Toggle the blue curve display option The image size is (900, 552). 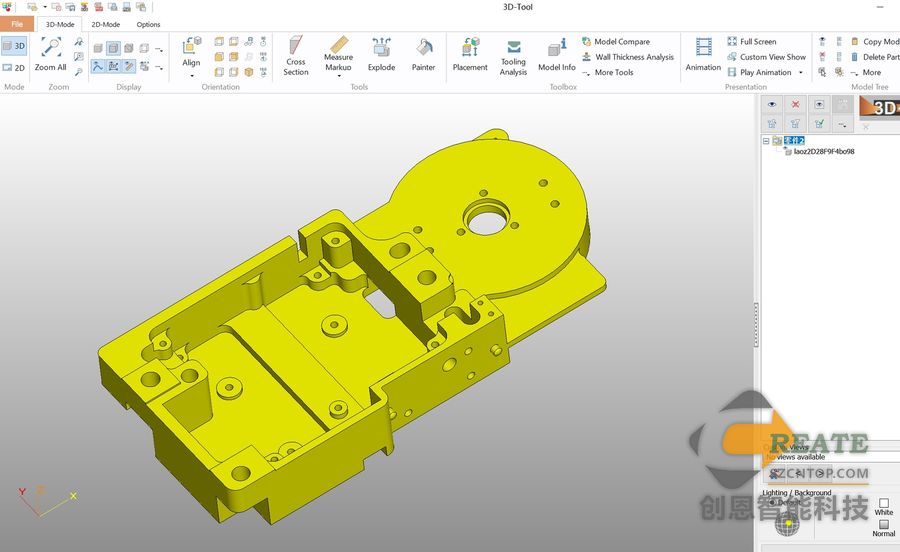click(98, 67)
